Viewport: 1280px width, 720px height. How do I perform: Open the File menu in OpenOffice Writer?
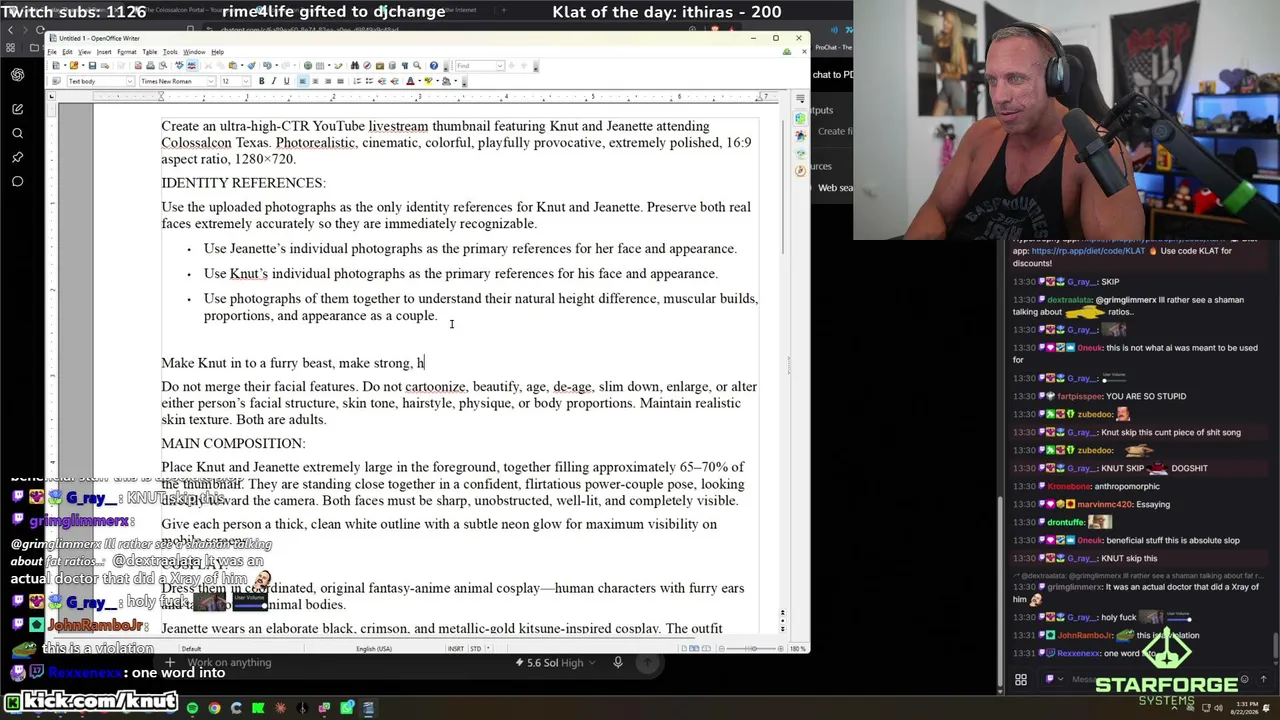(51, 52)
